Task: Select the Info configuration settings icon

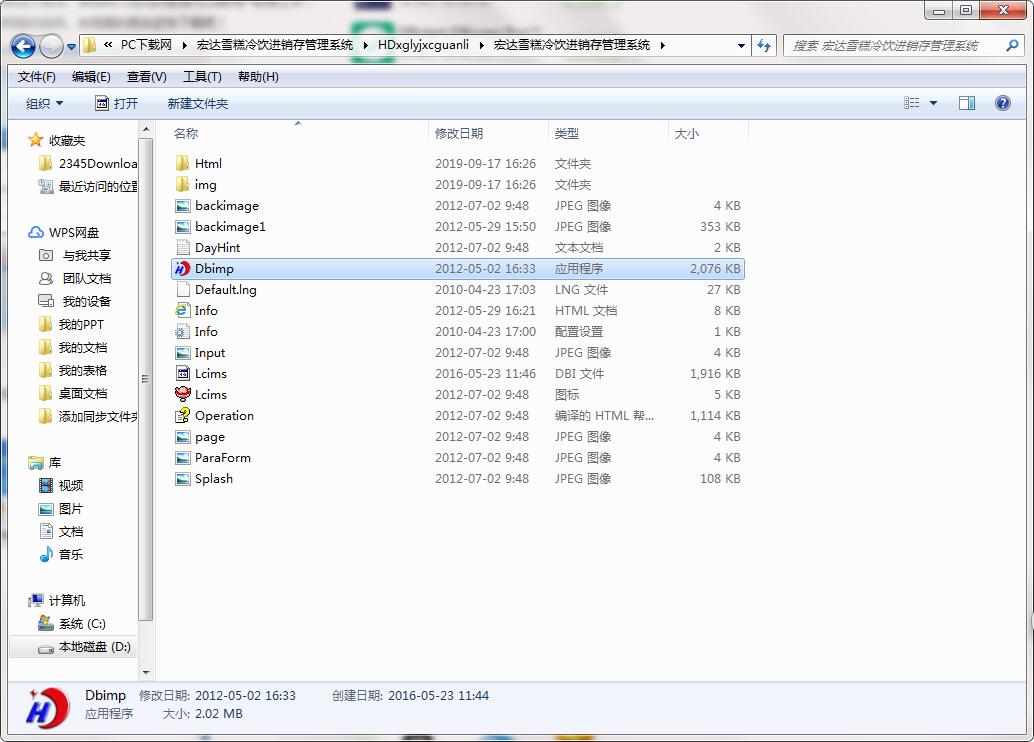Action: [183, 332]
